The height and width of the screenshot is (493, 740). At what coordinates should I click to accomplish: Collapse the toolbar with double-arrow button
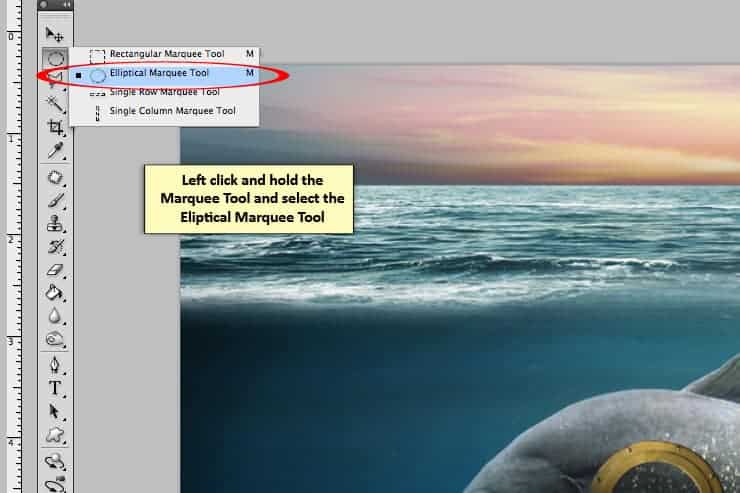pos(67,5)
